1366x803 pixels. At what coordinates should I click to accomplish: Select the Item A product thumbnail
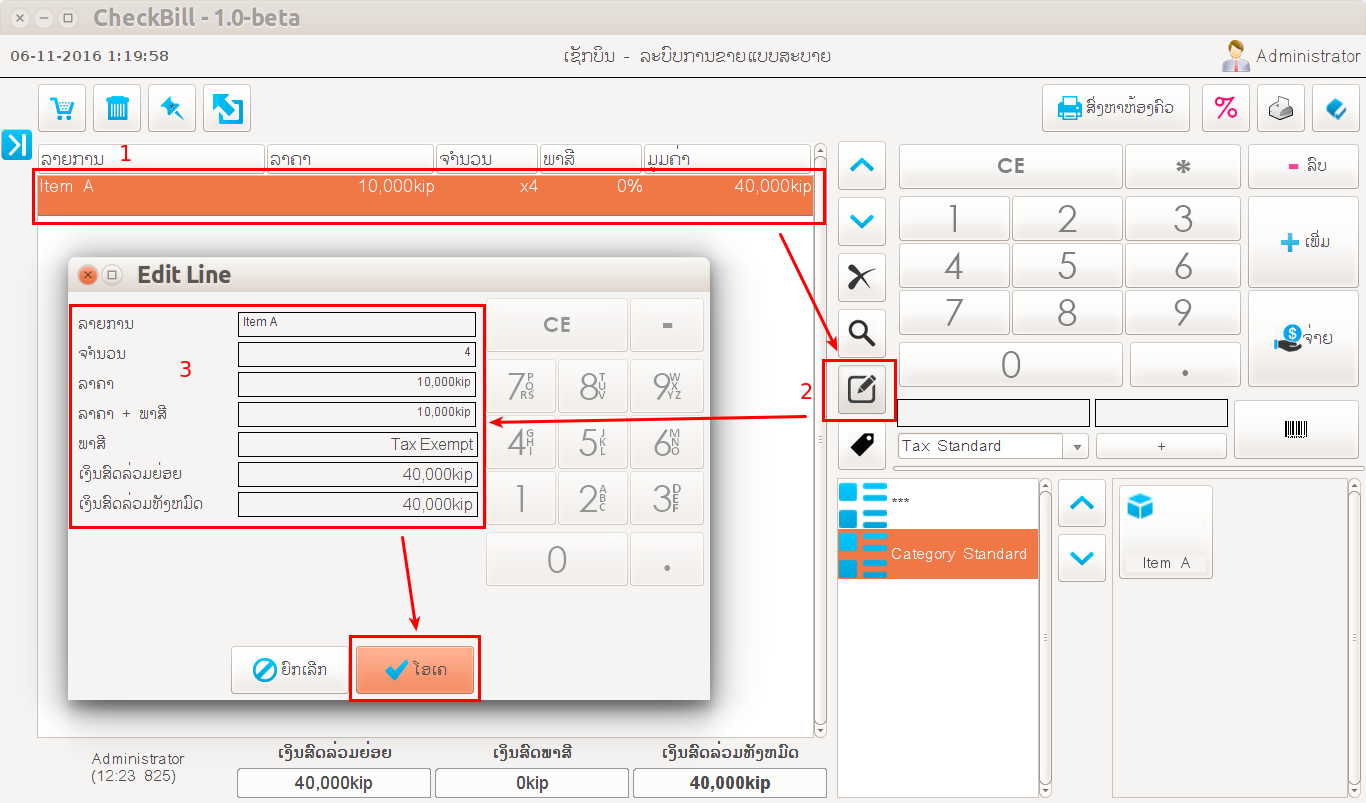[1166, 532]
